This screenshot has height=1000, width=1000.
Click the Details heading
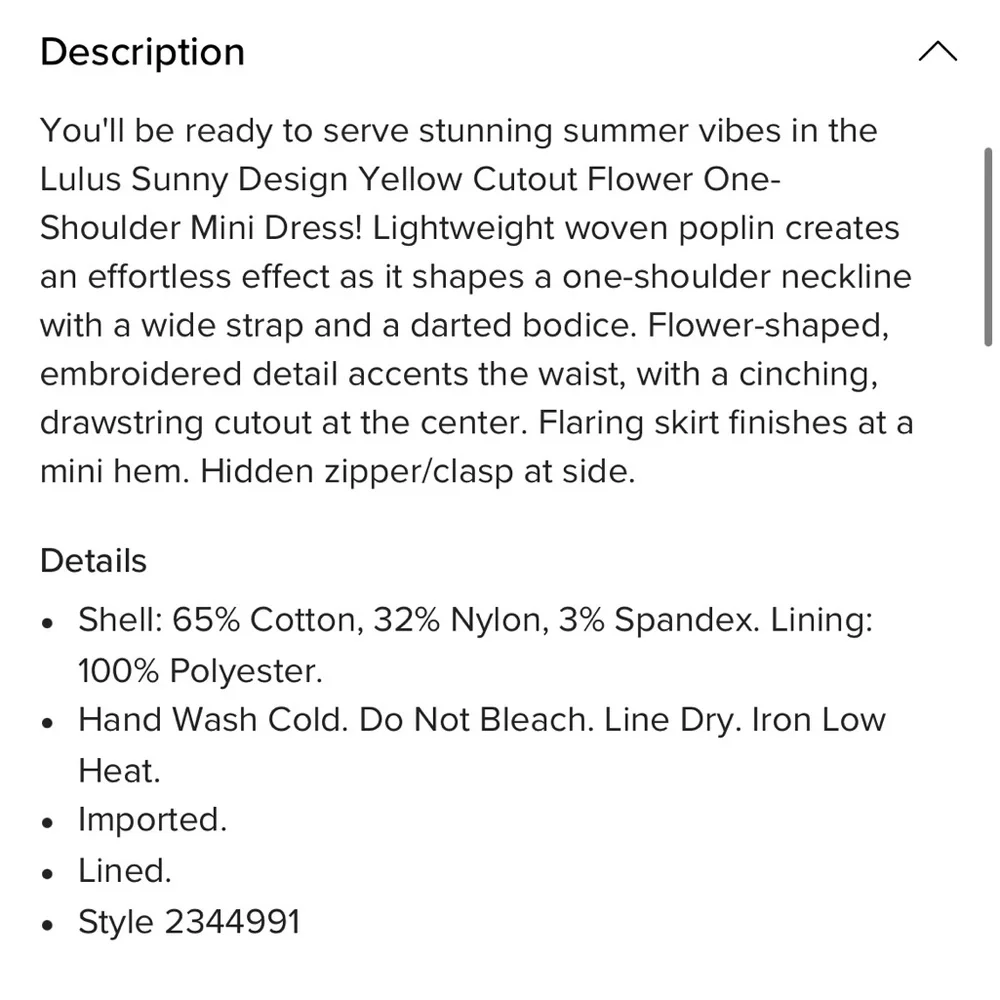(93, 561)
